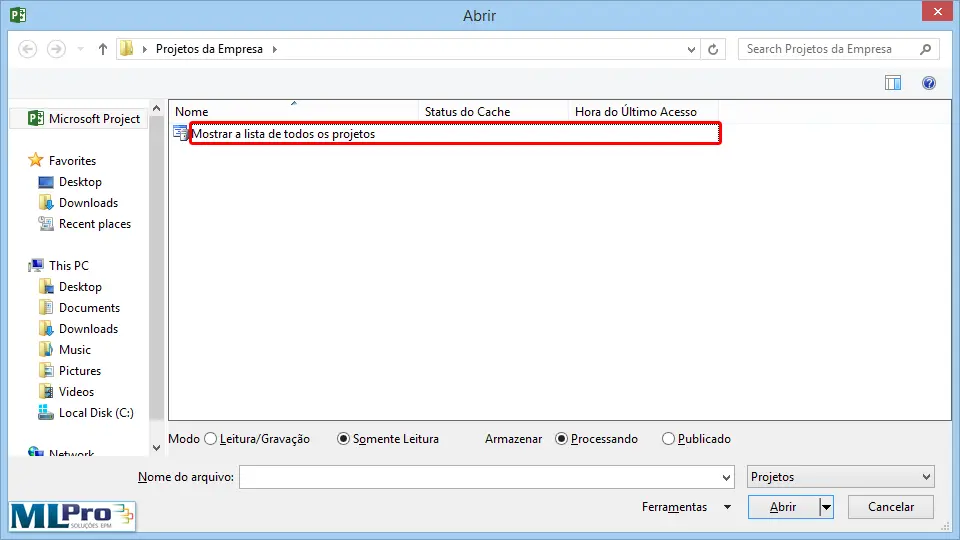Viewport: 960px width, 540px height.
Task: Open the recent locations history arrow
Action: tap(80, 49)
